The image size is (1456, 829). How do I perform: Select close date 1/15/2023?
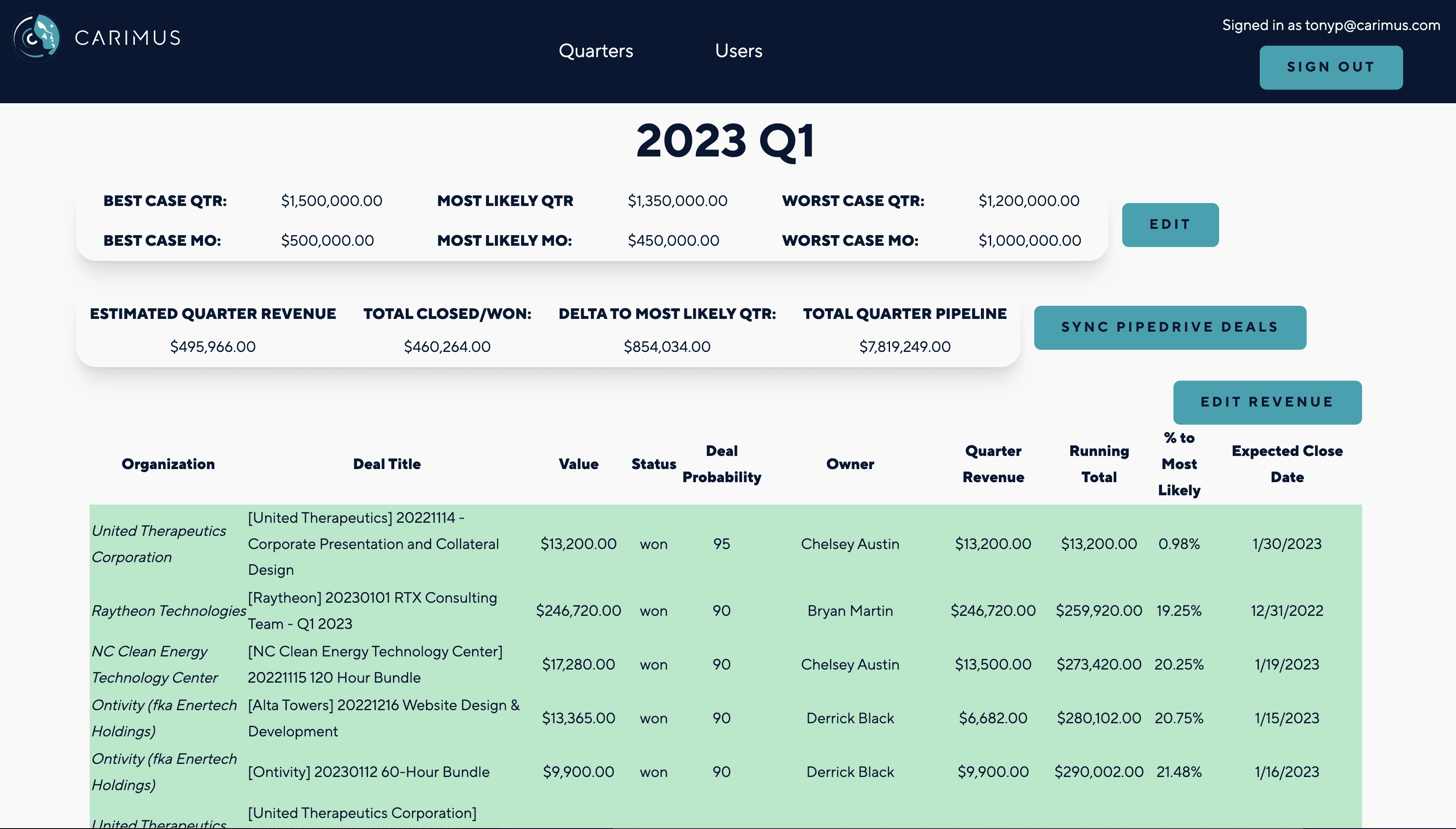pos(1287,718)
